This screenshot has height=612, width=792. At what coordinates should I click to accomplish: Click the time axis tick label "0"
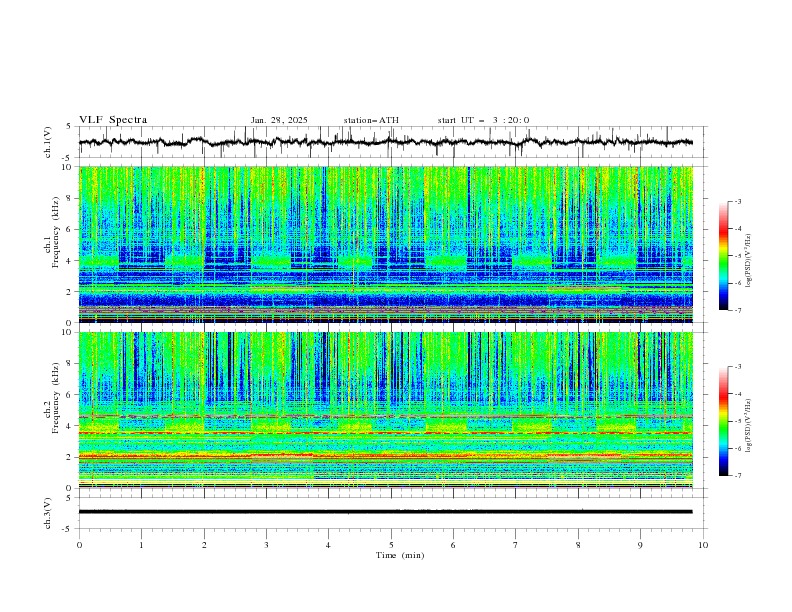79,545
